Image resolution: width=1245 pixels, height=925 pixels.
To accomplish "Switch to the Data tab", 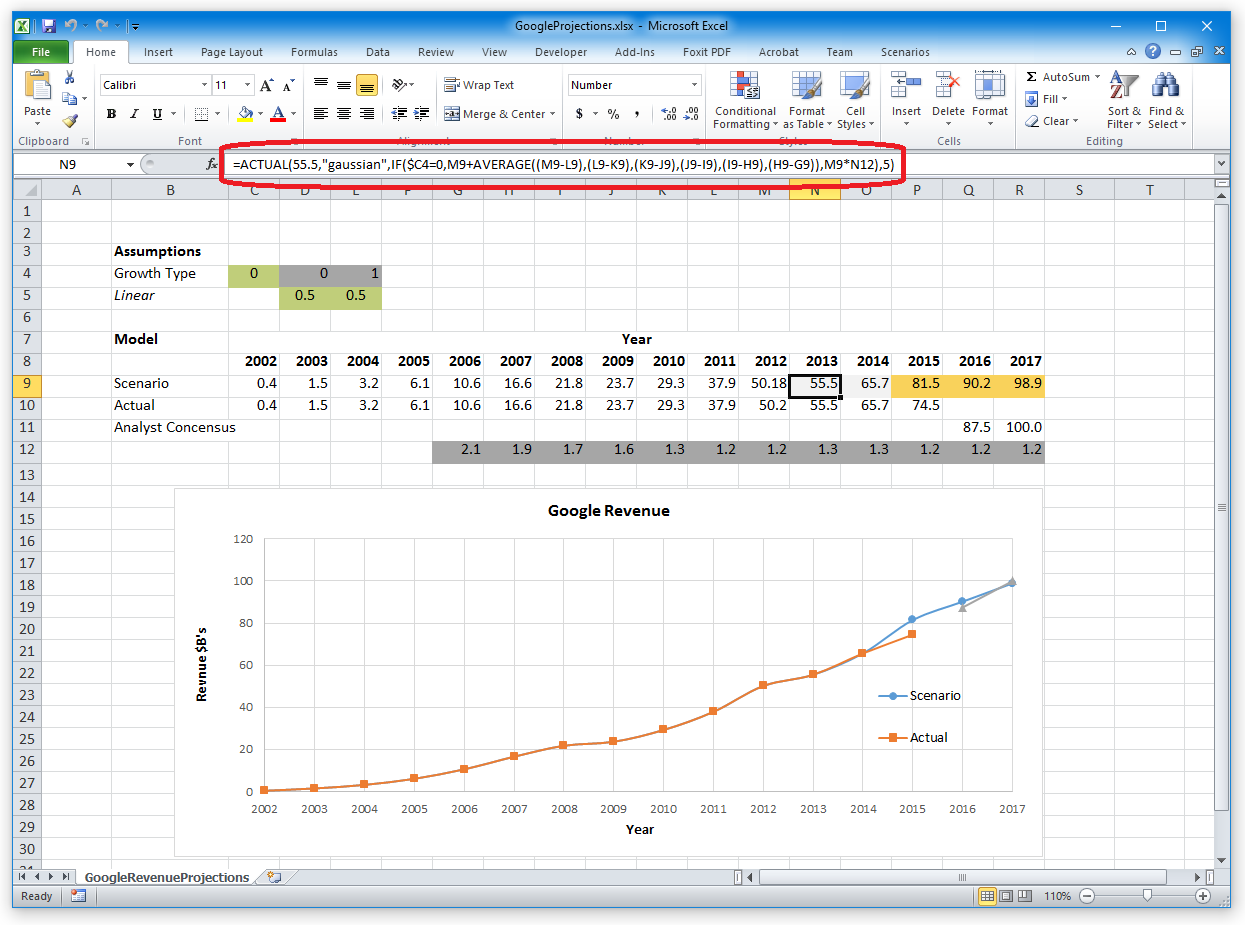I will click(x=378, y=52).
